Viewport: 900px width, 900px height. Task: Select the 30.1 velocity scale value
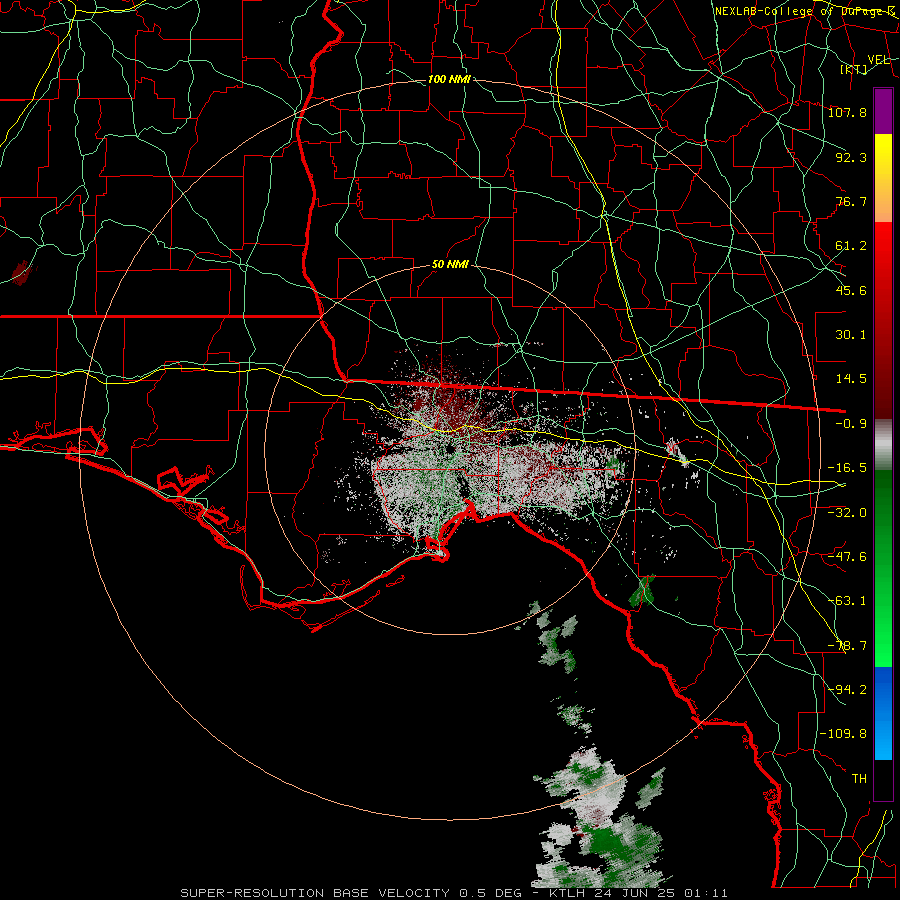pyautogui.click(x=851, y=335)
